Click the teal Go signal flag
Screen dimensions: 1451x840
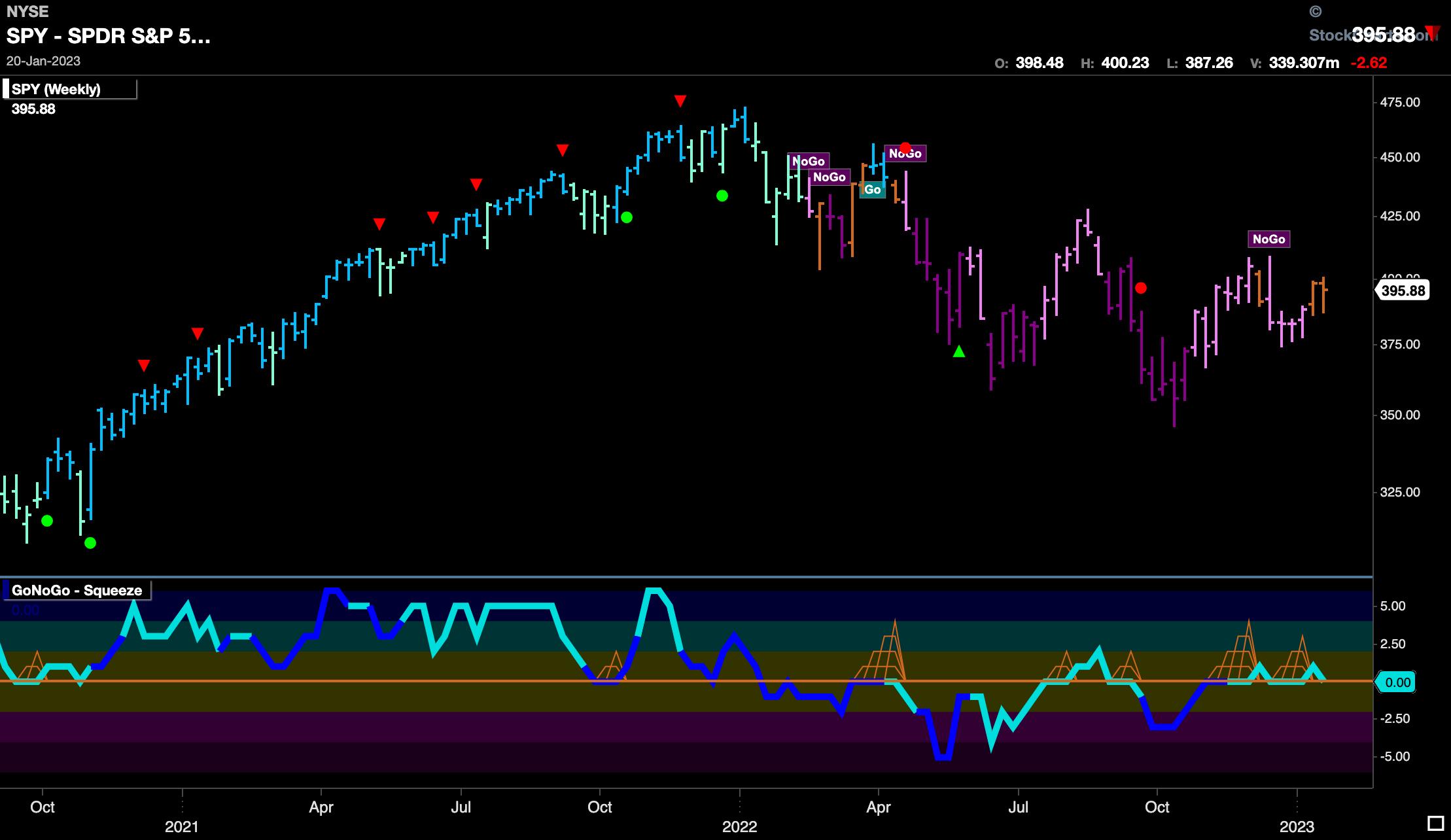coord(873,190)
